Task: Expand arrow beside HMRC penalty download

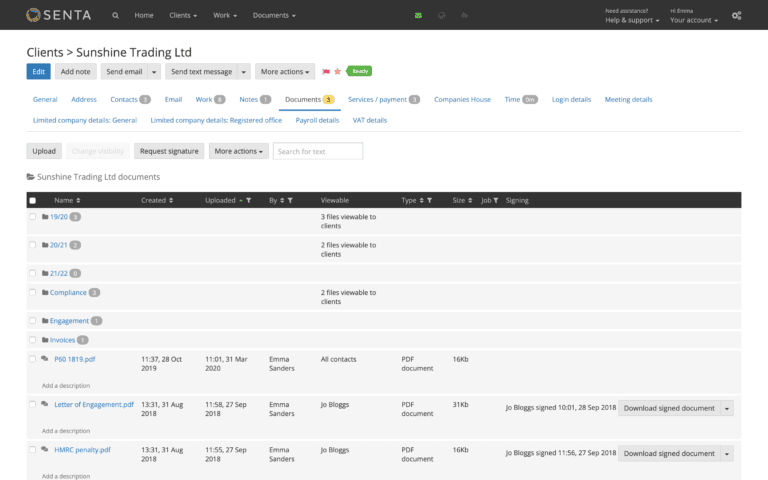Action: tap(727, 454)
